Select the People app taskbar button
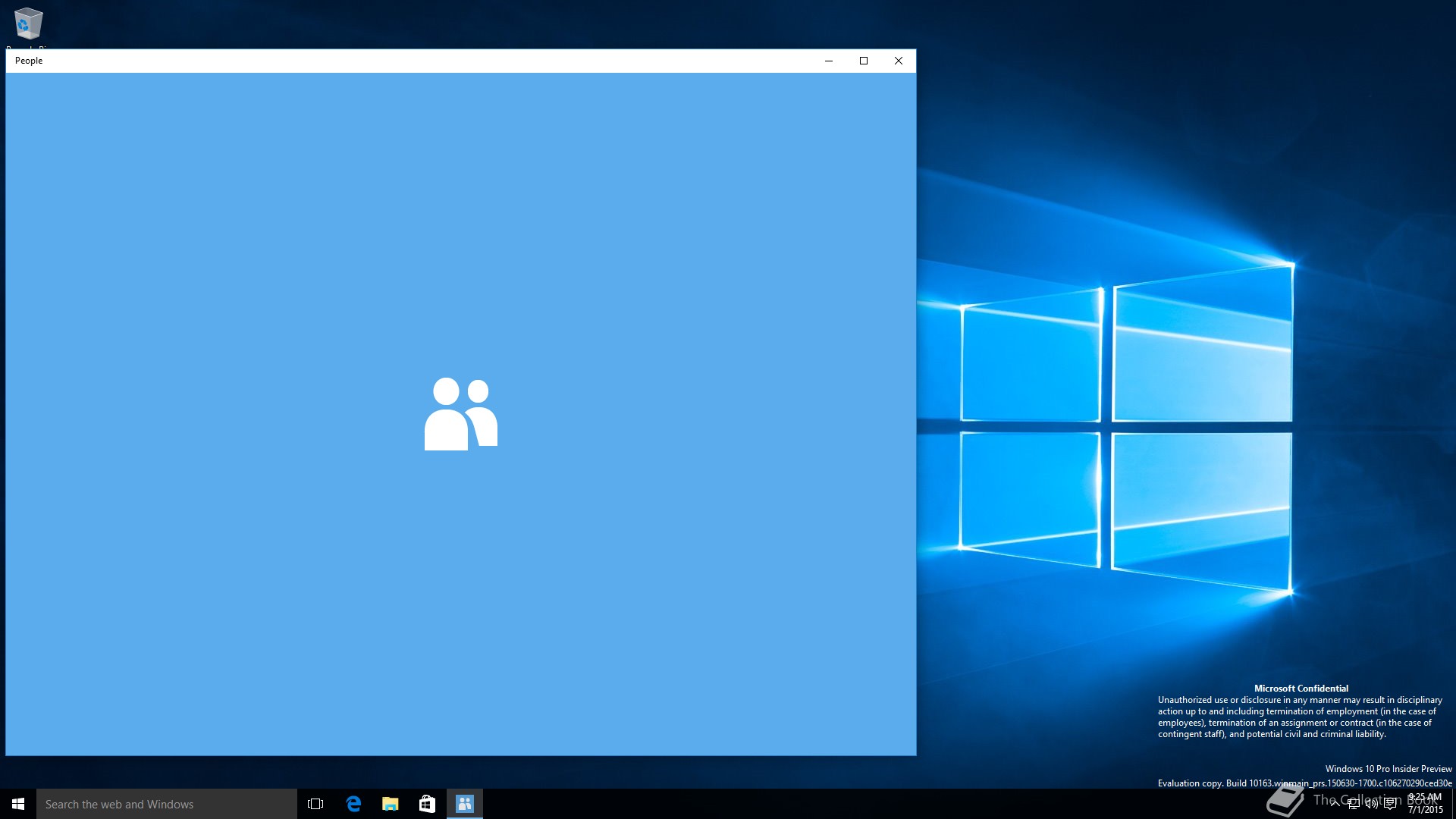The height and width of the screenshot is (819, 1456). tap(465, 804)
